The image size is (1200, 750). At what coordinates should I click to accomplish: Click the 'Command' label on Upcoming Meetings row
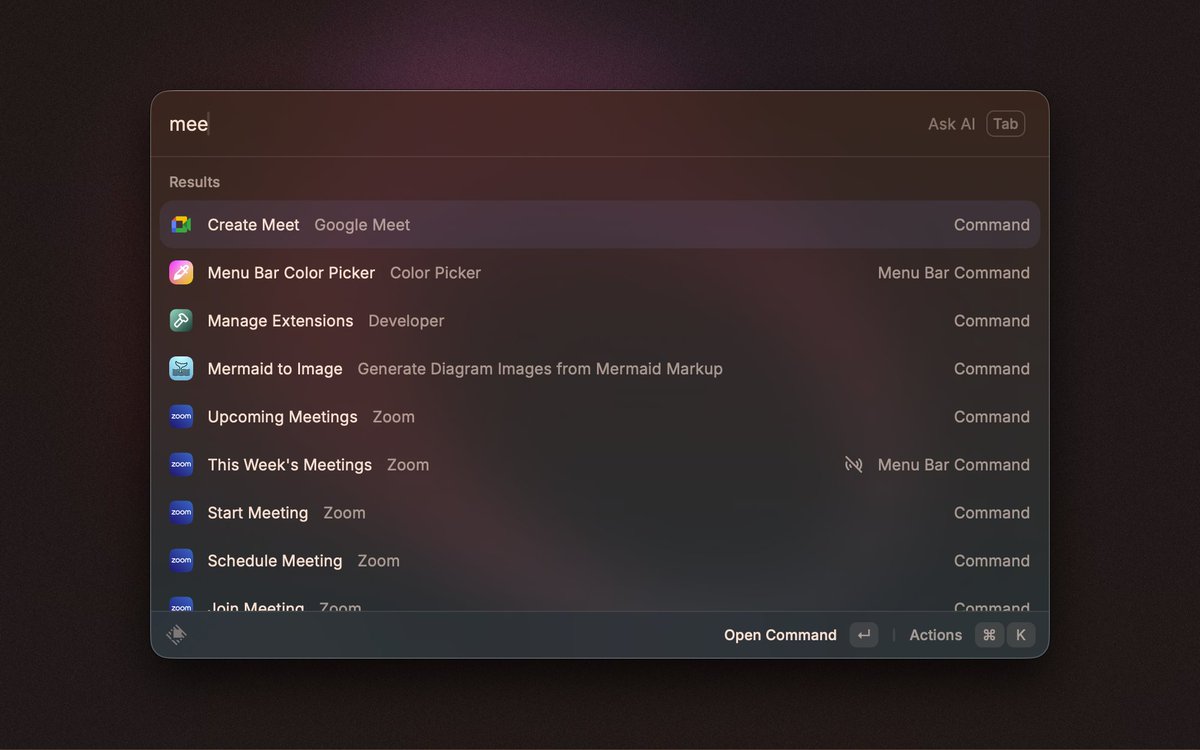click(992, 417)
